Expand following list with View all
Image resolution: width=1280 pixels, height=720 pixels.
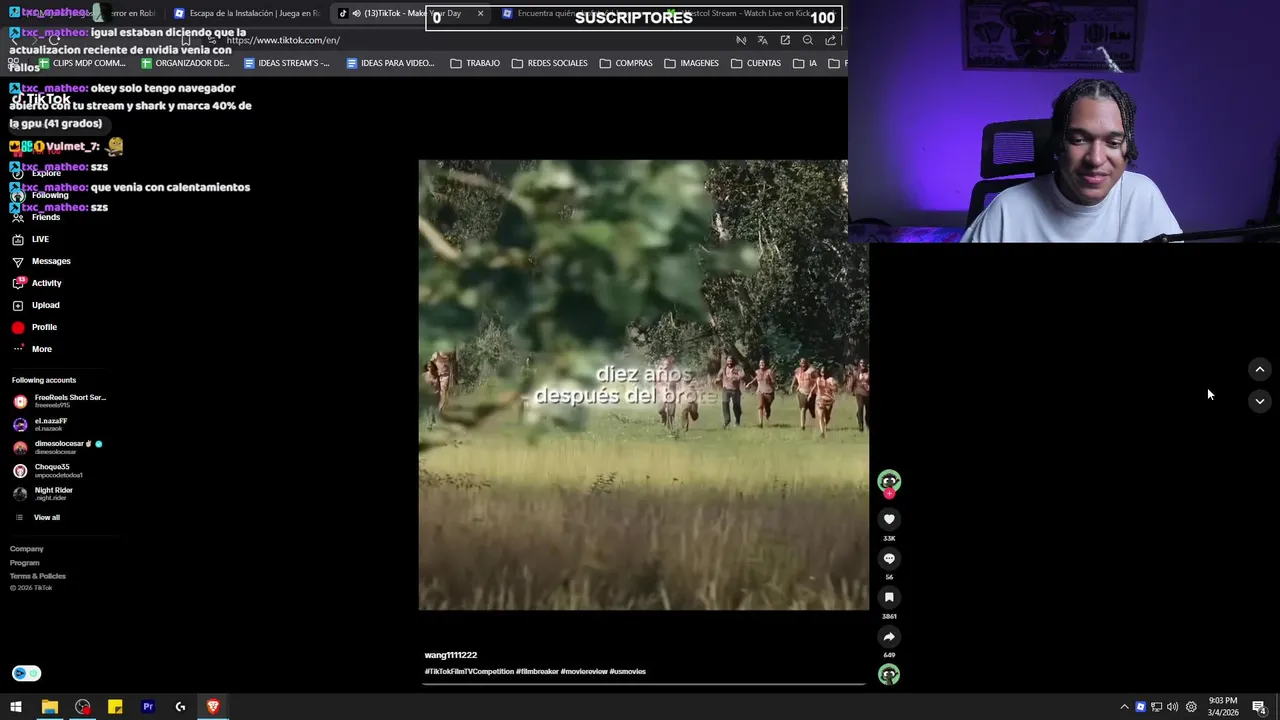37,517
